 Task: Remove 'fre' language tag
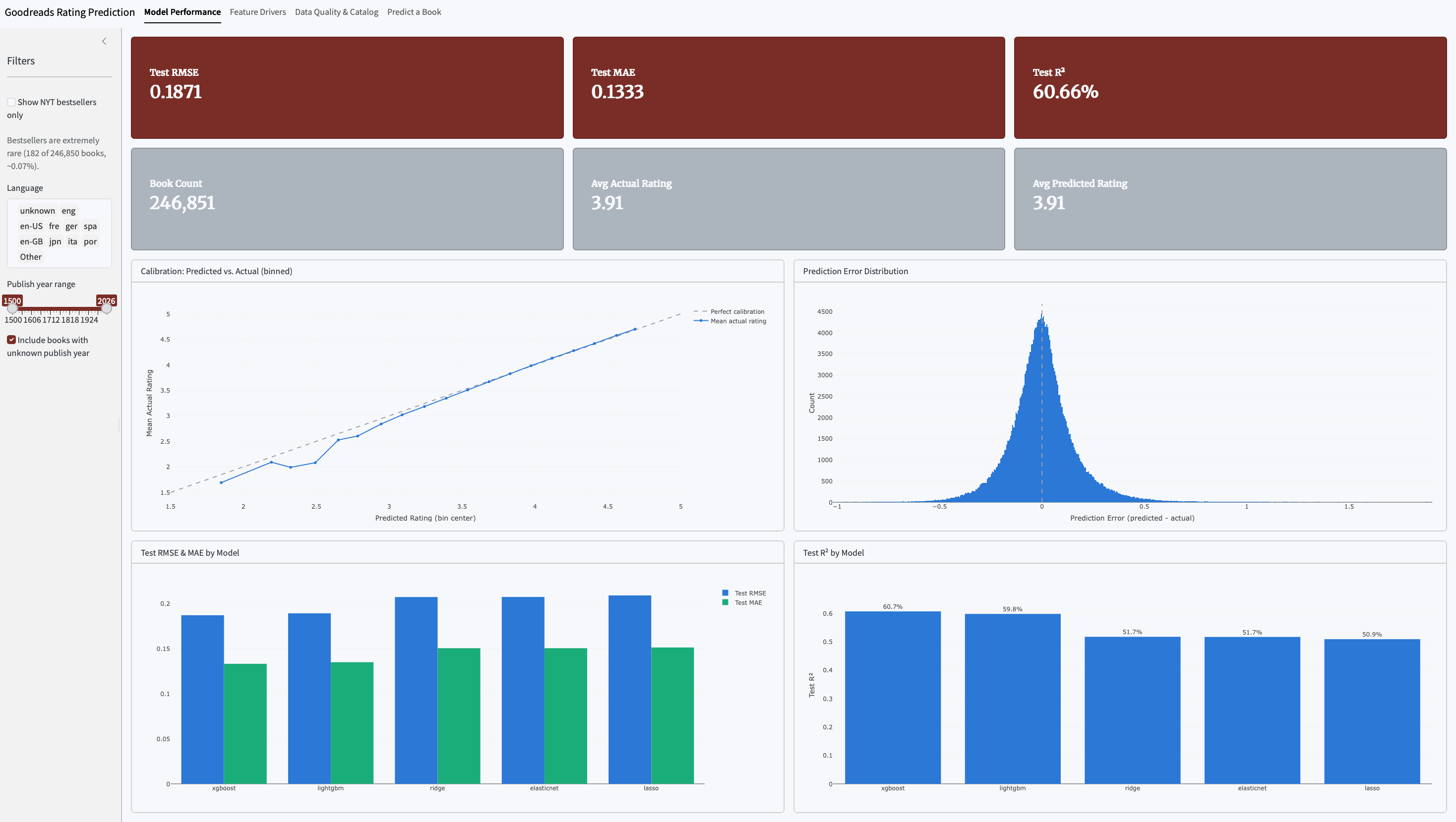tap(54, 226)
